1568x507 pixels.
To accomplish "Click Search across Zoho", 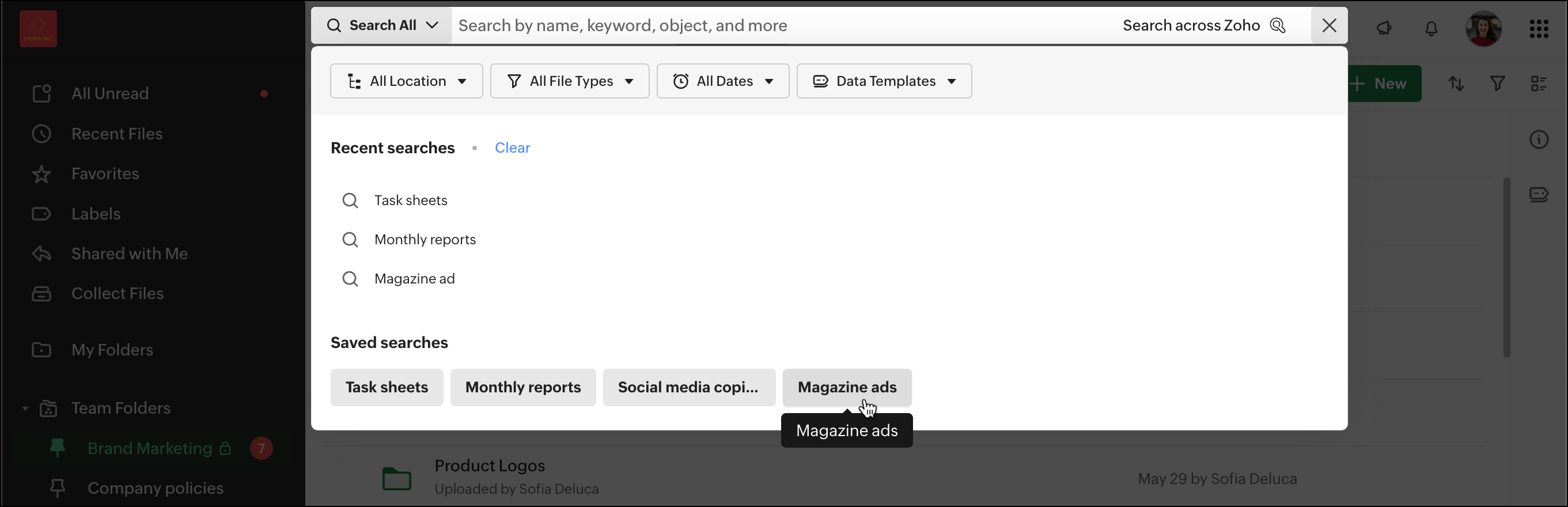I will (x=1204, y=25).
